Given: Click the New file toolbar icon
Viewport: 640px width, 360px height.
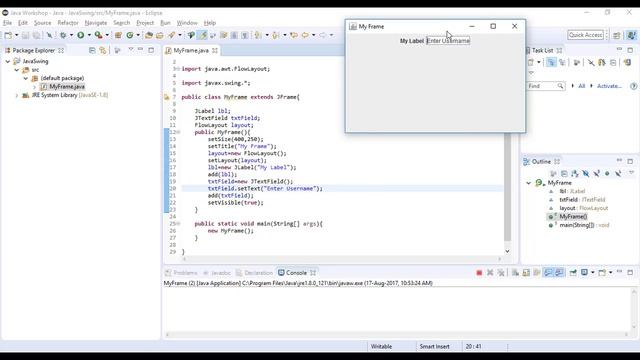Looking at the screenshot, I should [8, 35].
